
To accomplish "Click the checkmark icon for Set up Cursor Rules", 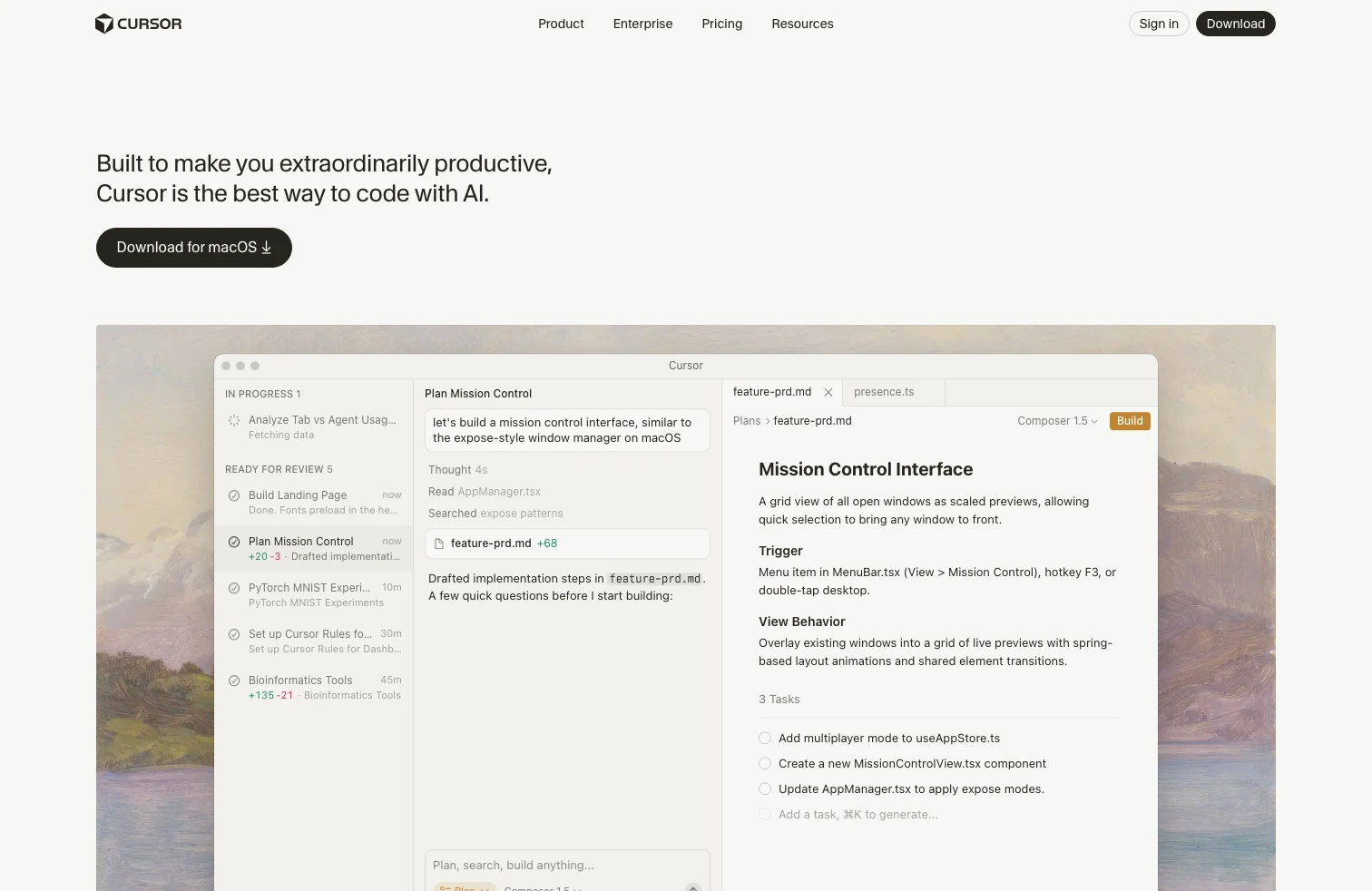I will (x=234, y=634).
